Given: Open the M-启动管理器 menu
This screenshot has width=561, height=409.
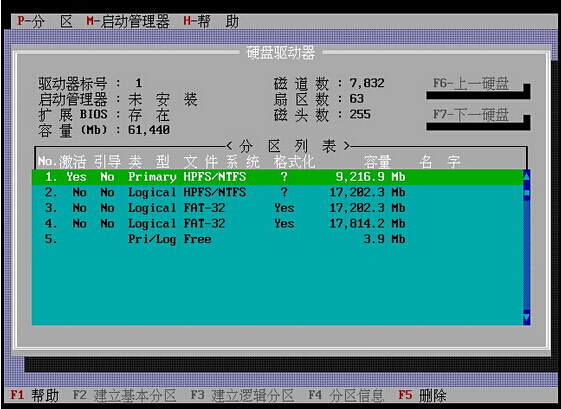Looking at the screenshot, I should point(128,21).
